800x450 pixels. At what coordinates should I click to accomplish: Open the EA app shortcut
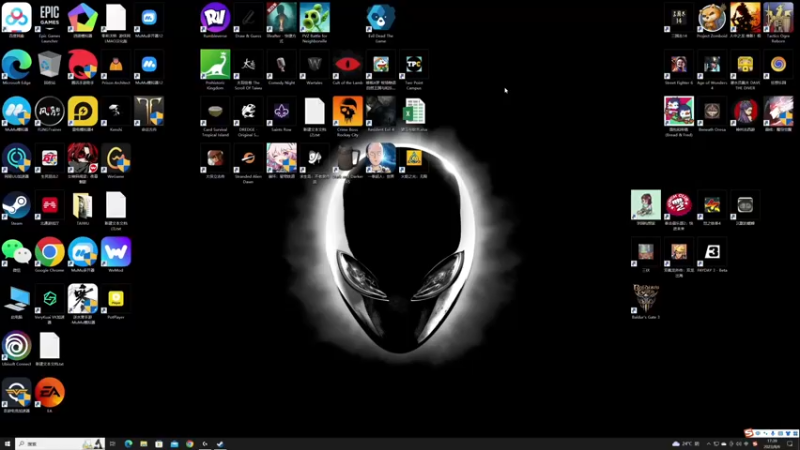[49, 396]
